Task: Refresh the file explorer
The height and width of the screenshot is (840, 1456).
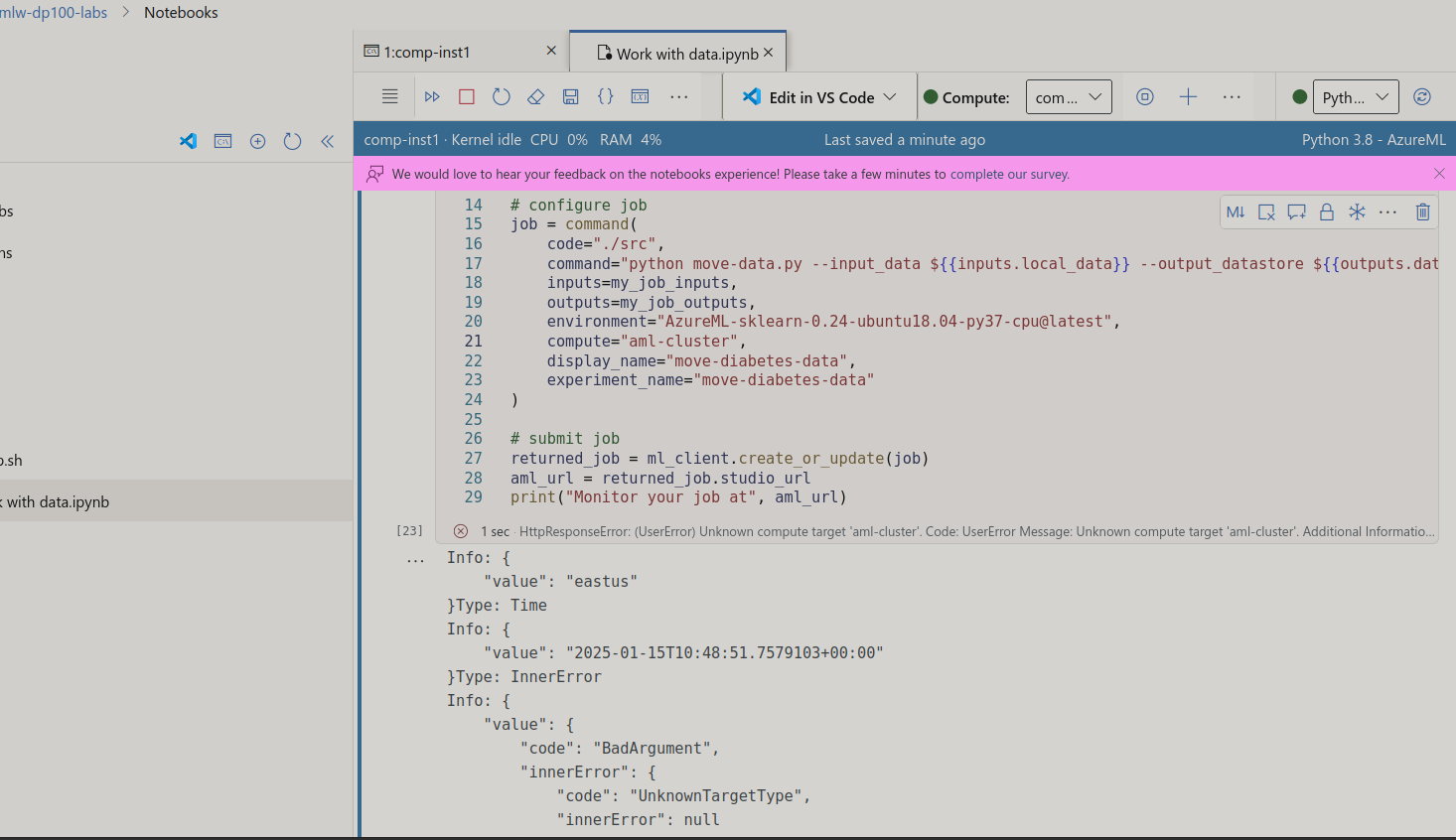Action: coord(292,141)
